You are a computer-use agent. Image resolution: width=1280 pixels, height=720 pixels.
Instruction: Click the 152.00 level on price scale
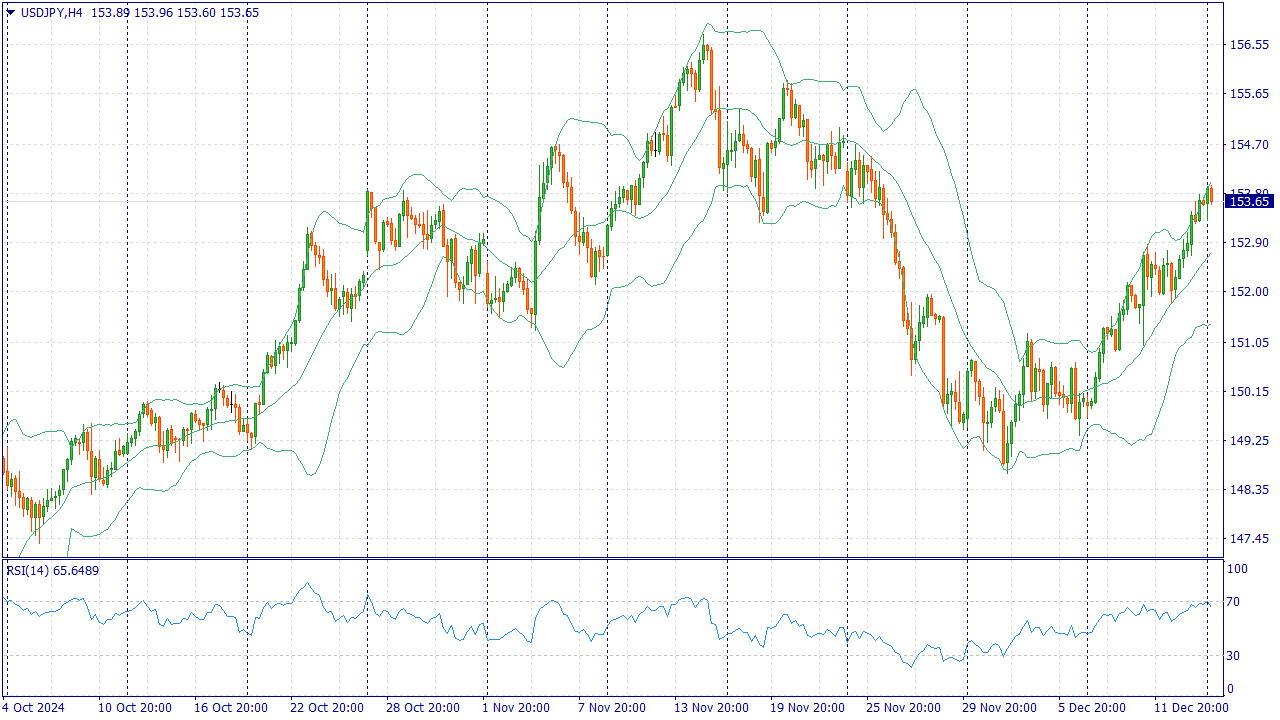pyautogui.click(x=1248, y=292)
